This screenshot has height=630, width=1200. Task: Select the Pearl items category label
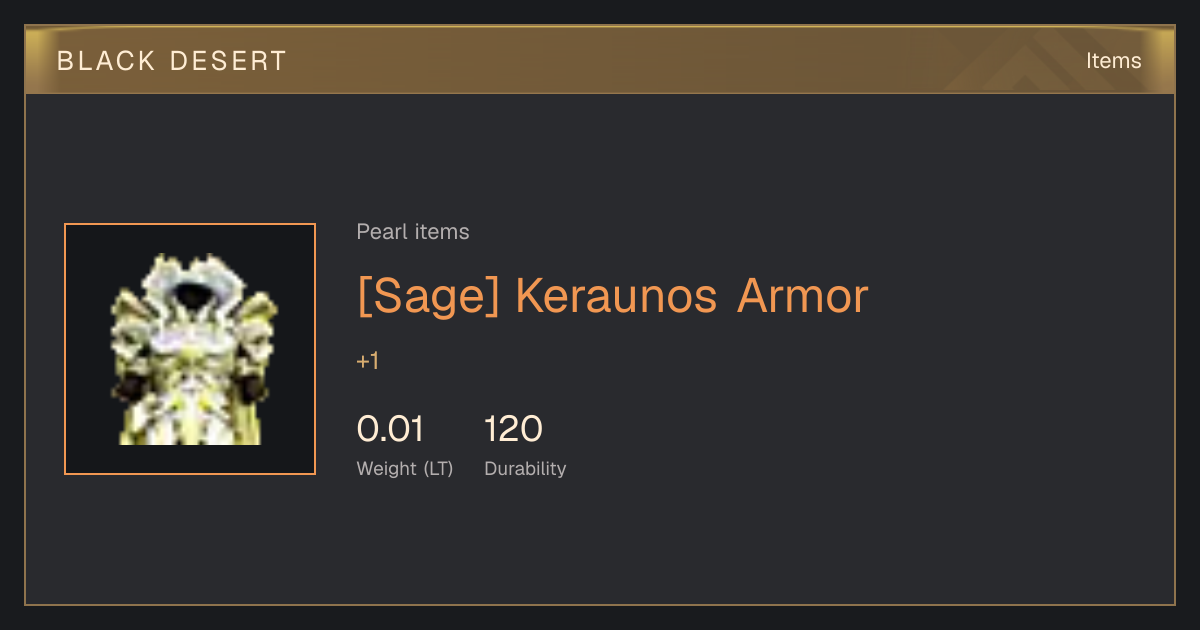(x=413, y=232)
